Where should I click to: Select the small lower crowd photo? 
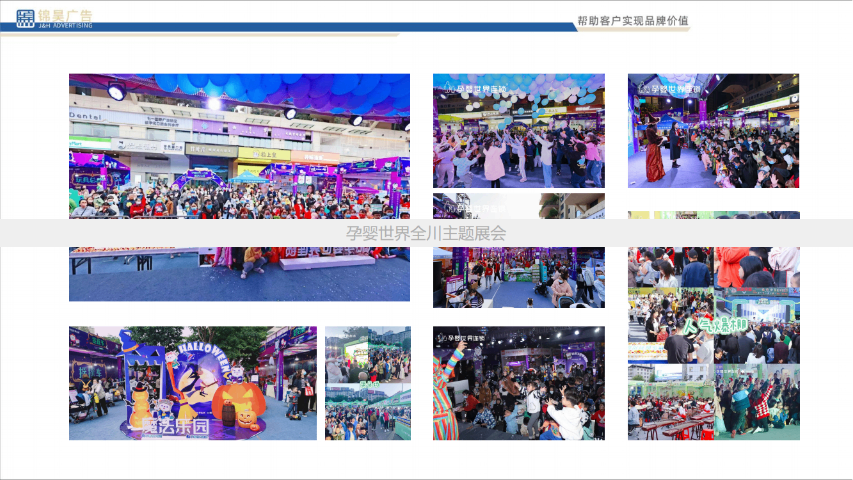point(367,412)
